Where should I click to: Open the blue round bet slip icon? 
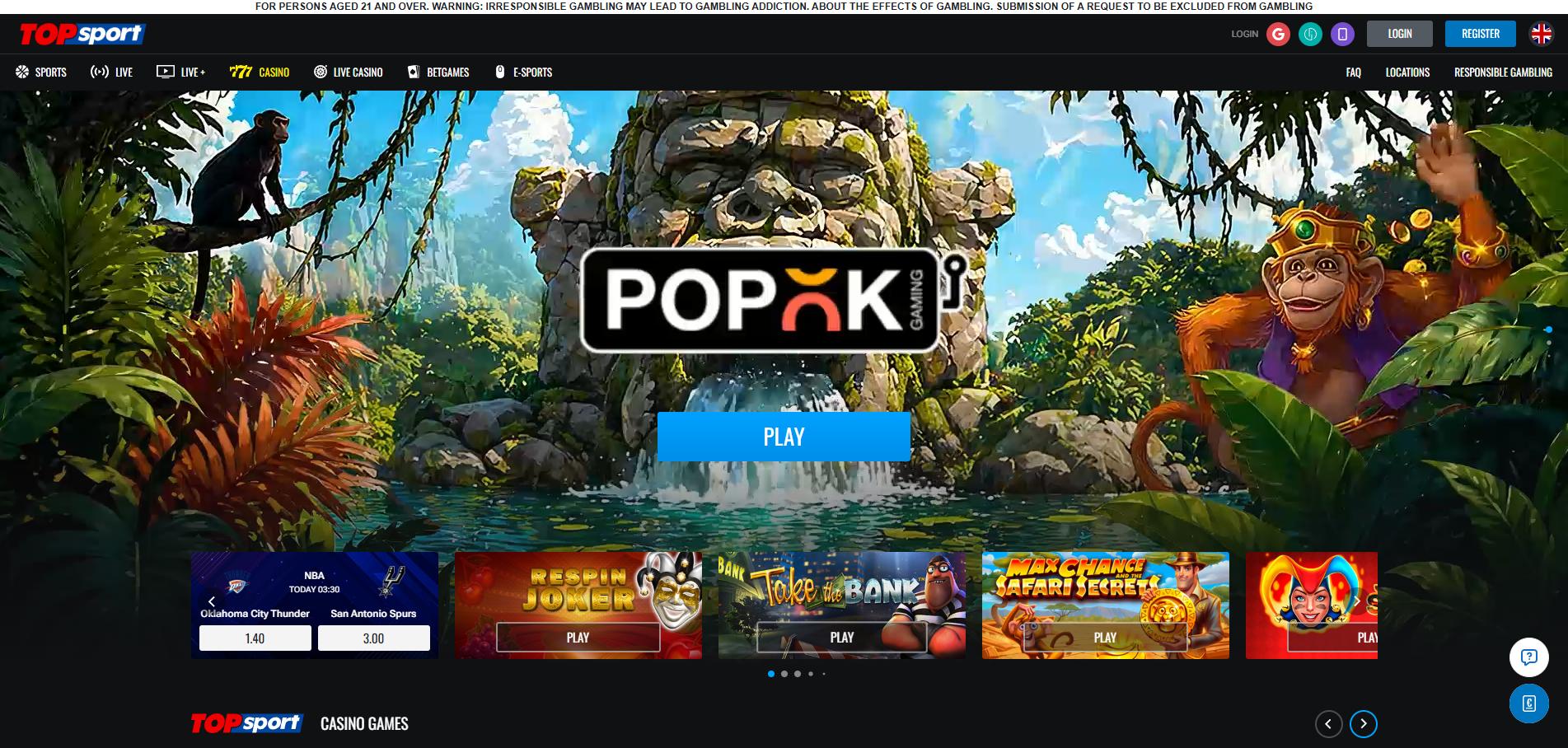1529,704
